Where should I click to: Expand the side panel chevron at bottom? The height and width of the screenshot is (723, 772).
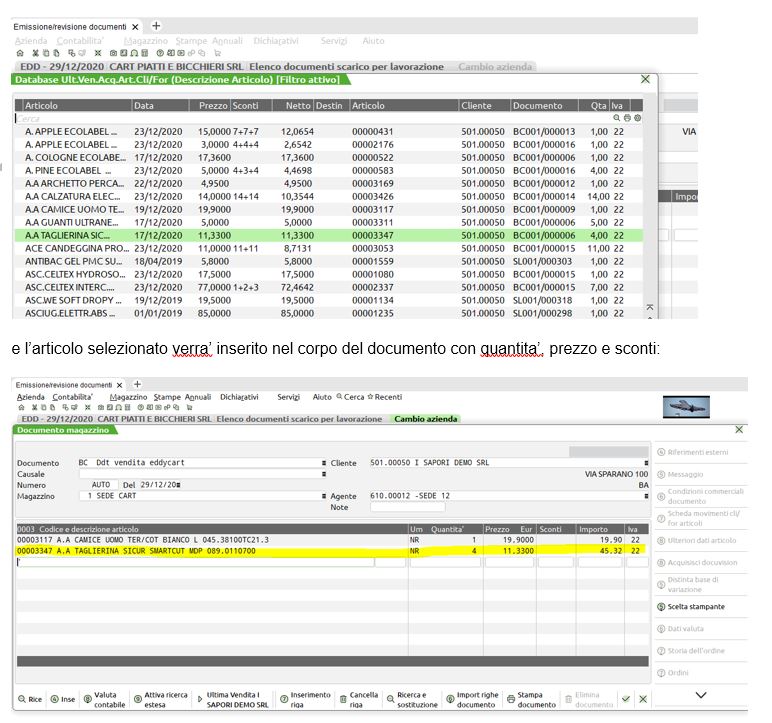coord(700,695)
